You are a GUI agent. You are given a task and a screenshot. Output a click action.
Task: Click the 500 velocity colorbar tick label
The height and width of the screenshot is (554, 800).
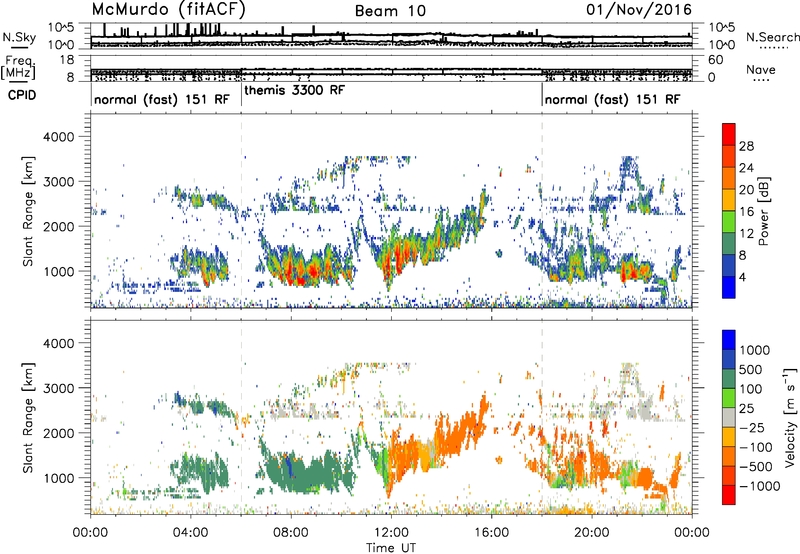[x=751, y=369]
